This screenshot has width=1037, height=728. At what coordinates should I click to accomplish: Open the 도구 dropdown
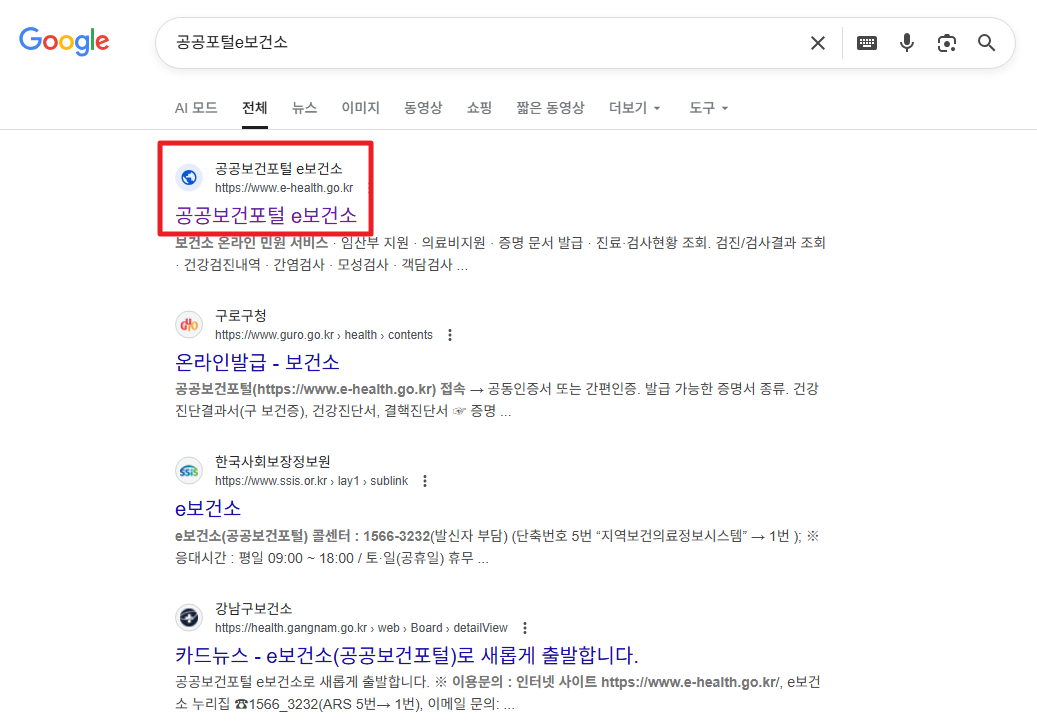[703, 107]
